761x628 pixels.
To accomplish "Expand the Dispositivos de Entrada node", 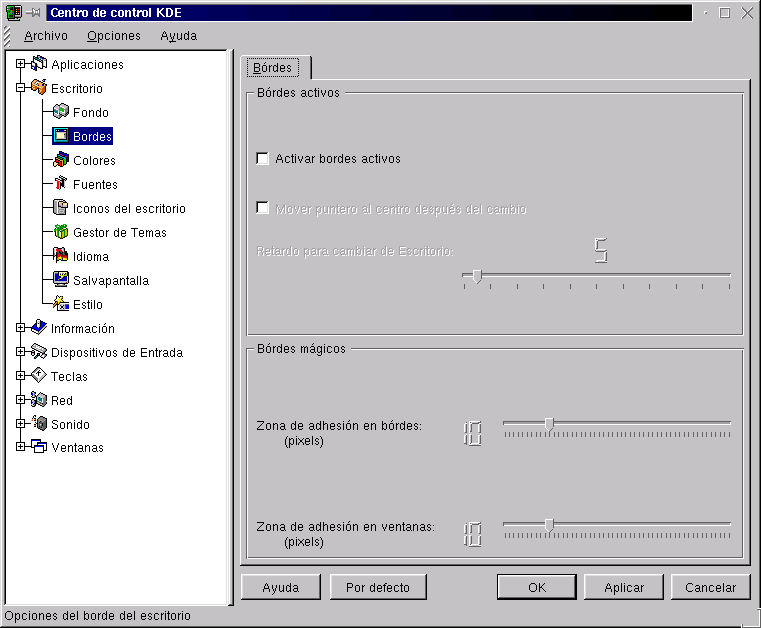I will 20,352.
